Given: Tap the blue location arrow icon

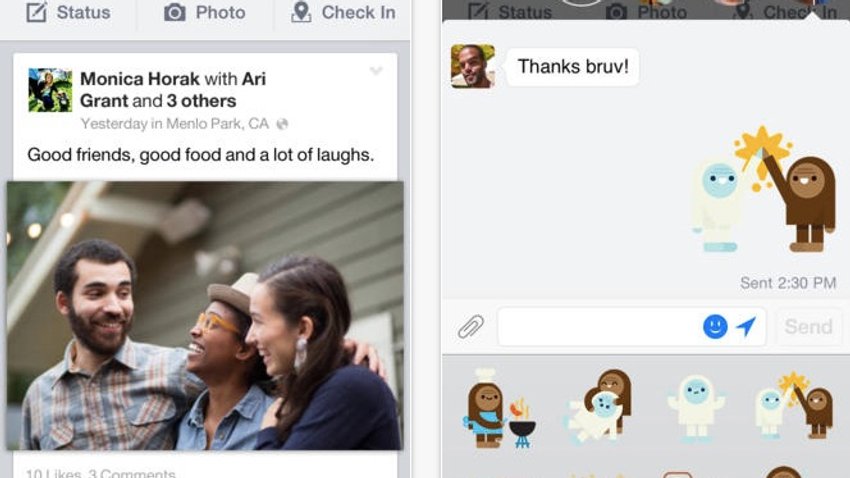Looking at the screenshot, I should [x=746, y=326].
